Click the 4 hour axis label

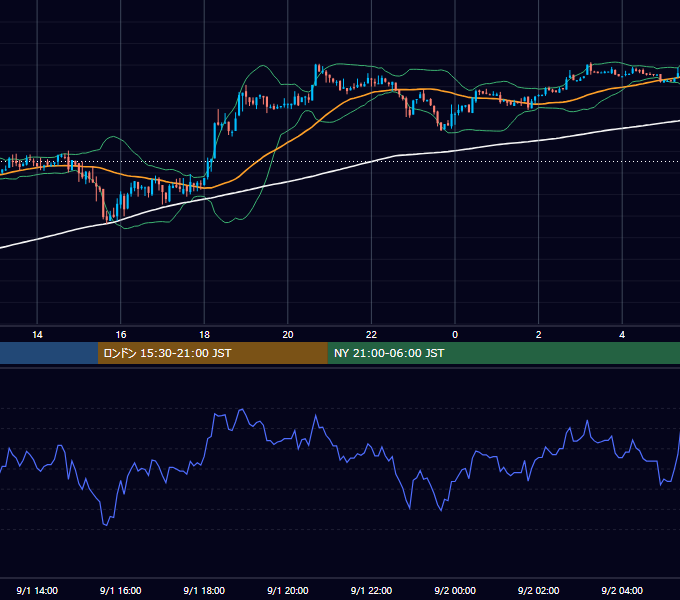(622, 335)
